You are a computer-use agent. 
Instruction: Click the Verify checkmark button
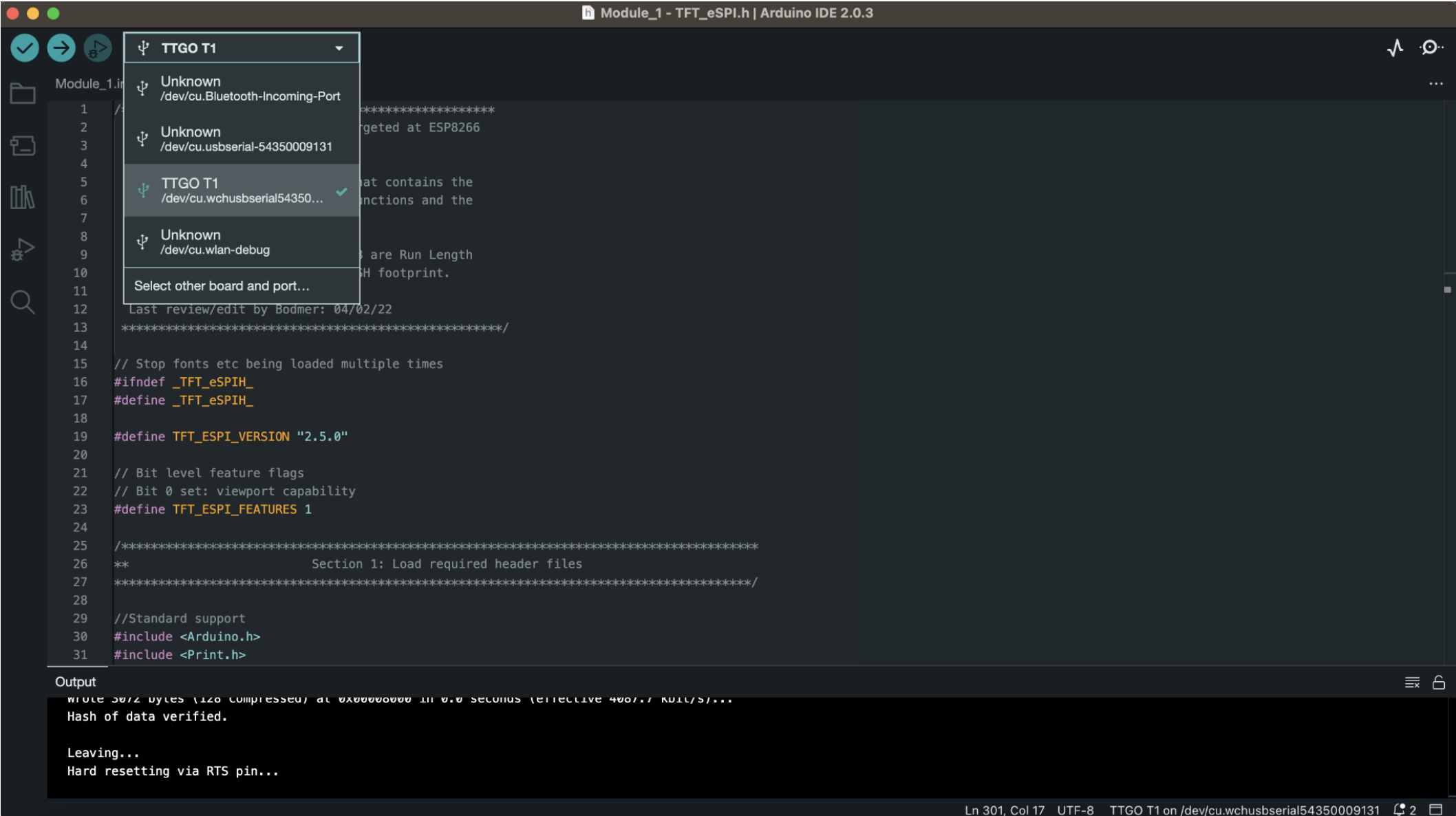pyautogui.click(x=25, y=48)
